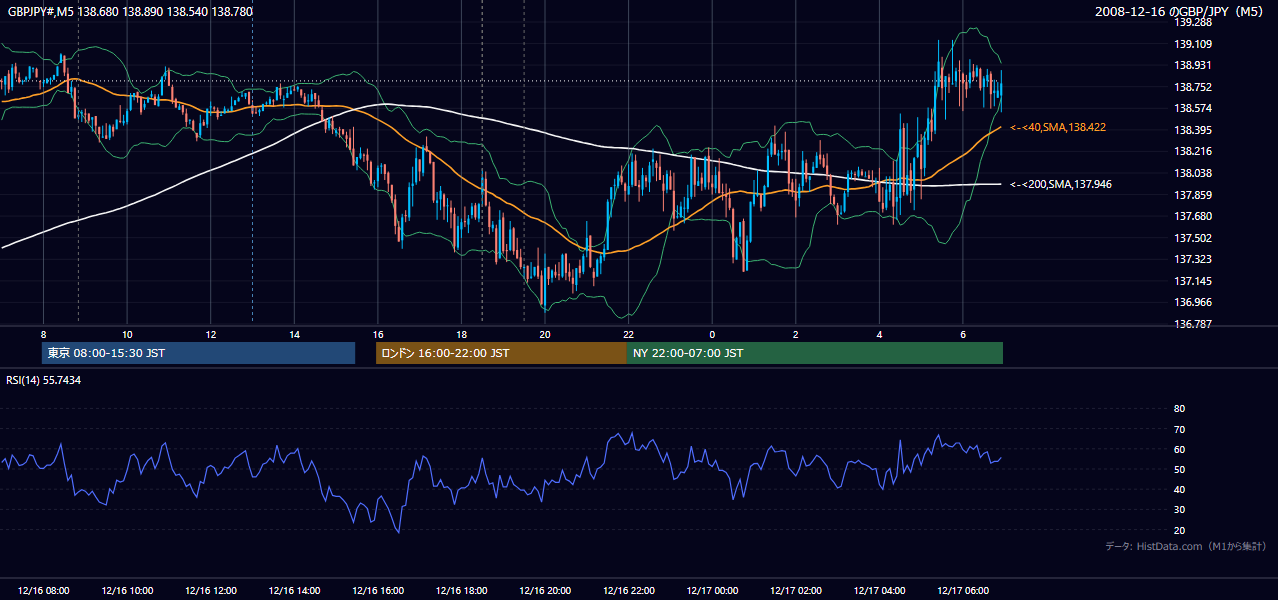Click price axis value 137.323
Screen dimensions: 1278x600
pos(1193,259)
